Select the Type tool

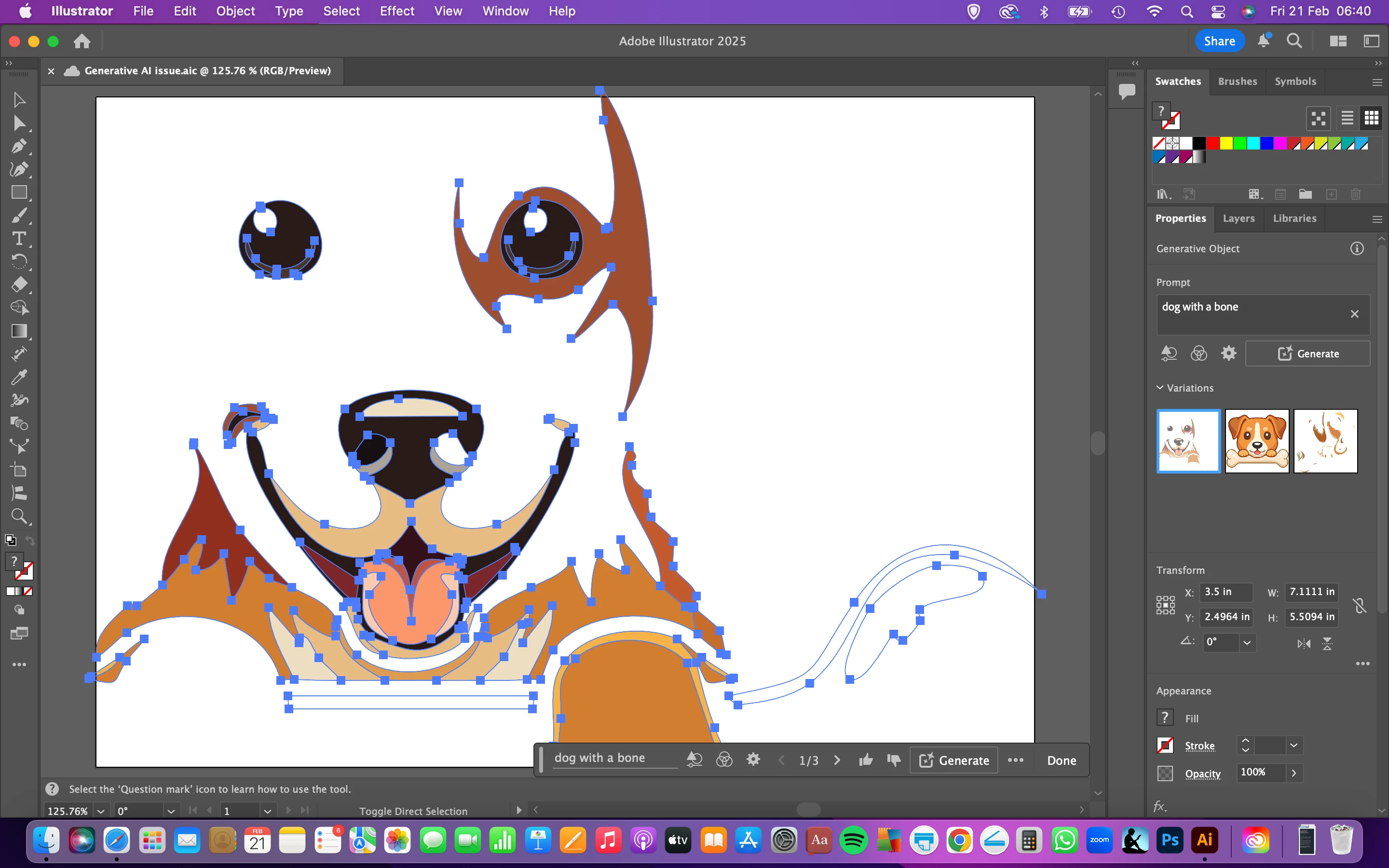tap(19, 239)
